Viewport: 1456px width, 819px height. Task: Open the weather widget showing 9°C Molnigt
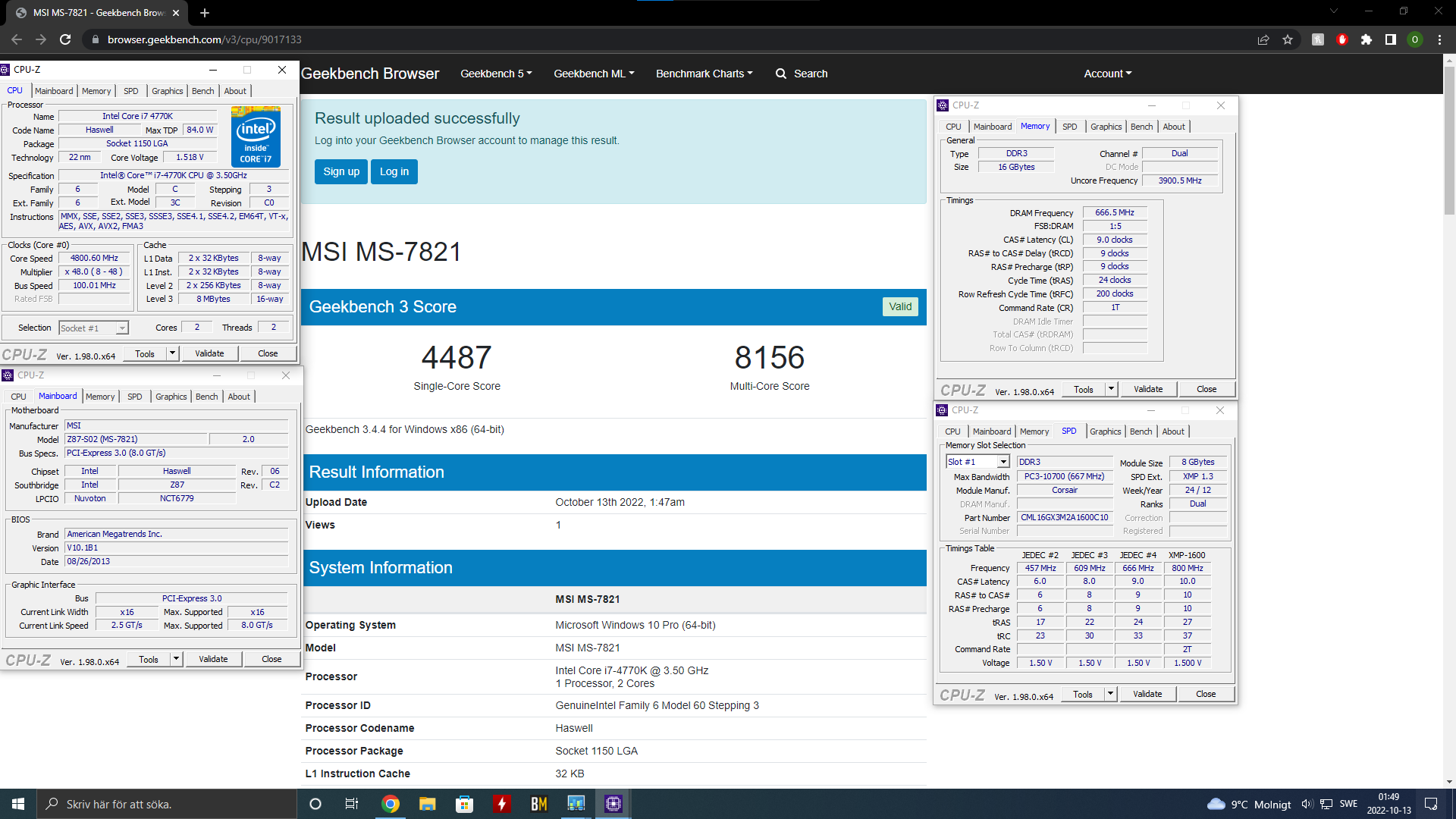[1249, 804]
